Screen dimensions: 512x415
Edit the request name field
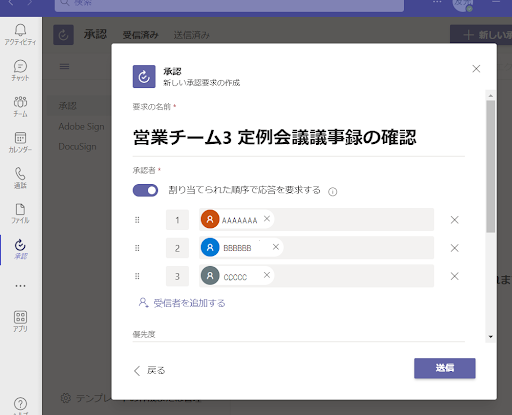[299, 138]
